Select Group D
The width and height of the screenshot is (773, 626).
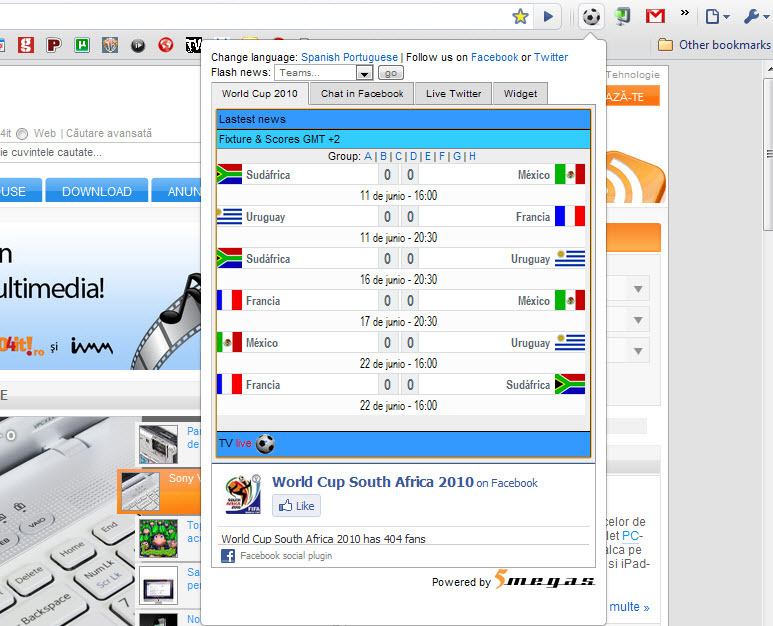coord(414,156)
